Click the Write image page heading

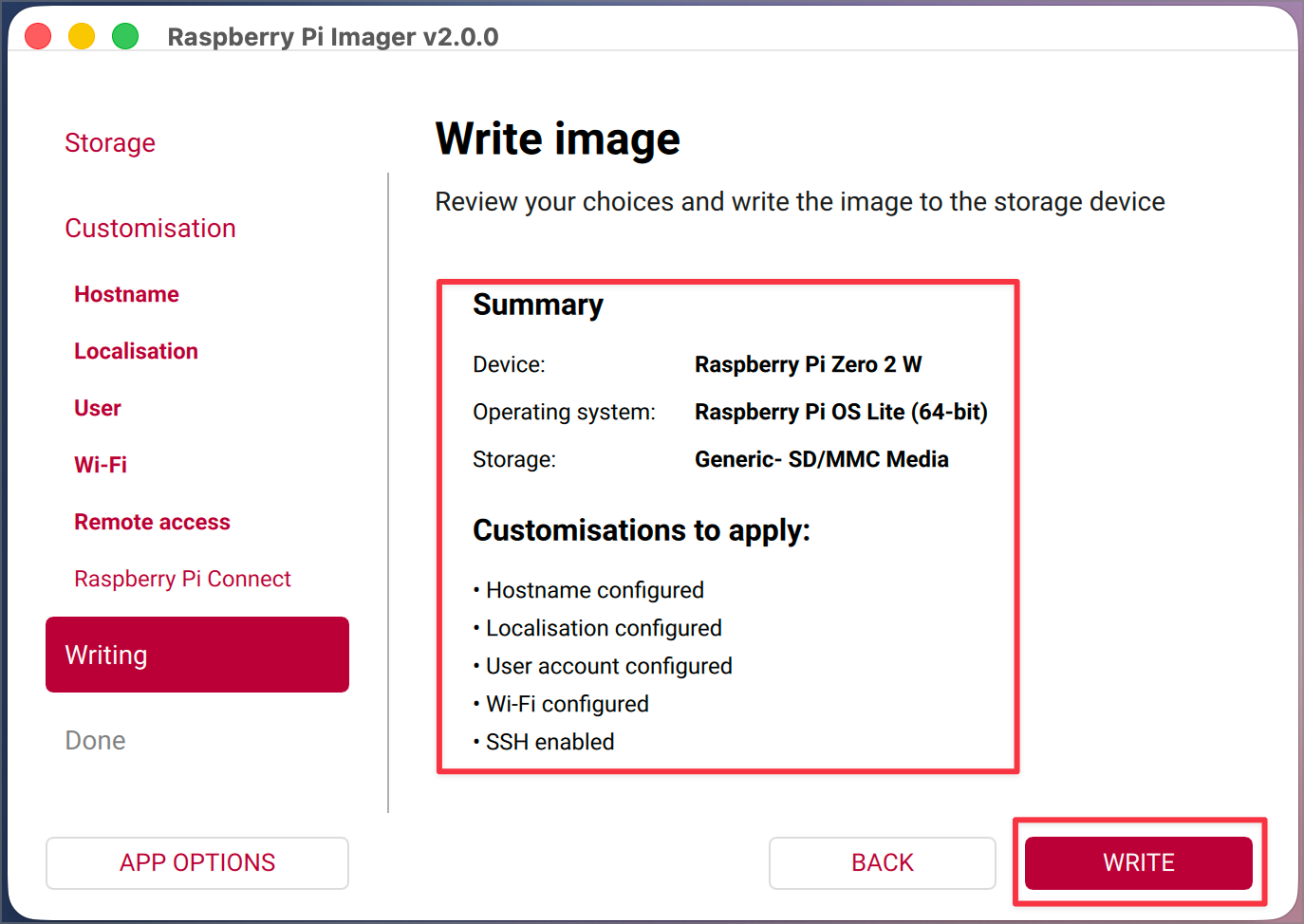(557, 139)
